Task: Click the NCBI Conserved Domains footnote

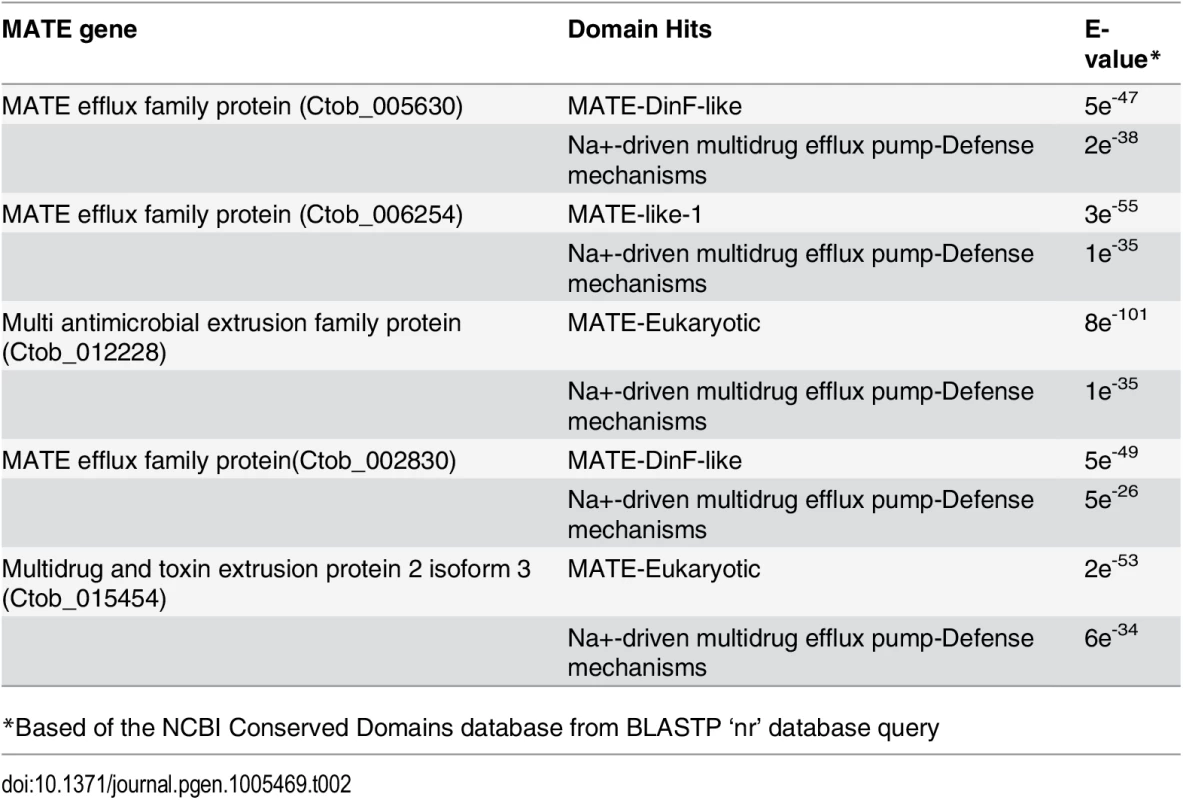Action: click(471, 728)
